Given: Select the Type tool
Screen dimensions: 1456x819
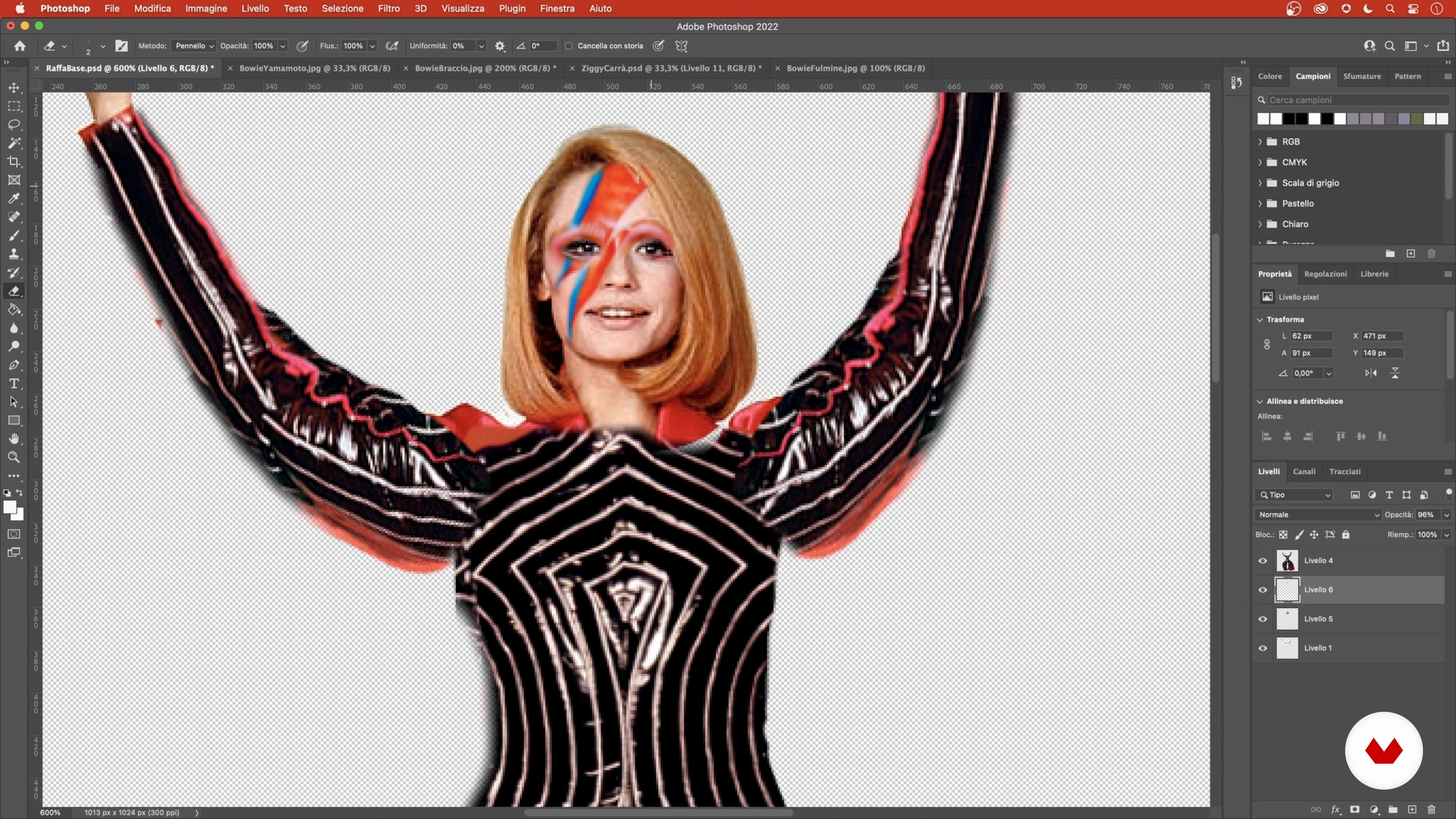Looking at the screenshot, I should 14,384.
